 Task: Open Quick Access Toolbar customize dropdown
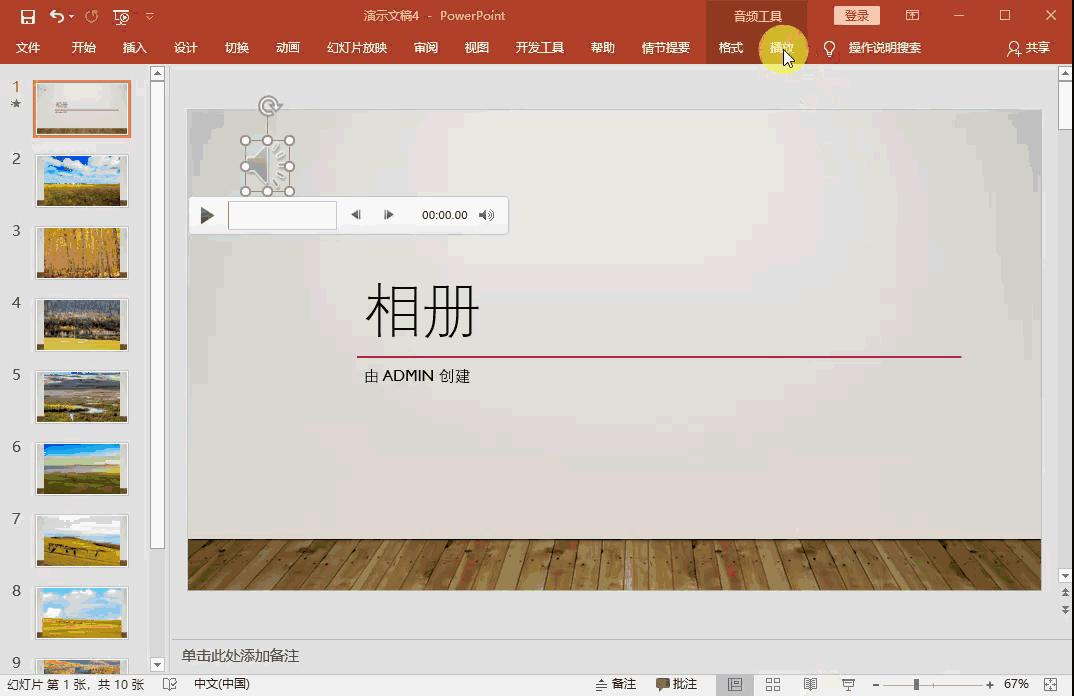(150, 16)
